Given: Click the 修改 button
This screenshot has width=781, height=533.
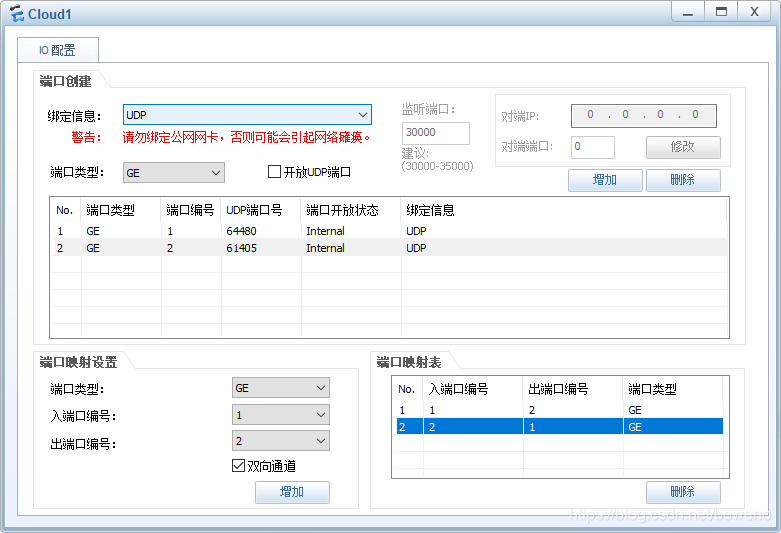Looking at the screenshot, I should [x=683, y=147].
